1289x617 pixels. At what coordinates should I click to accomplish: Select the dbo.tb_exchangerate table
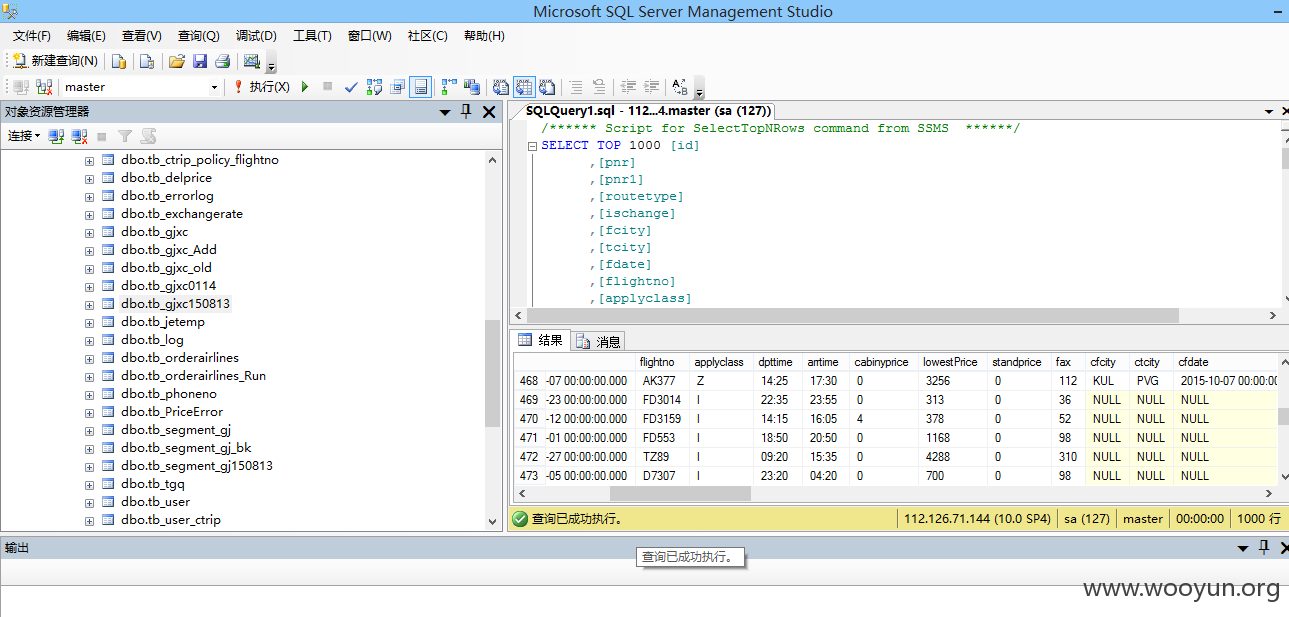(x=182, y=214)
